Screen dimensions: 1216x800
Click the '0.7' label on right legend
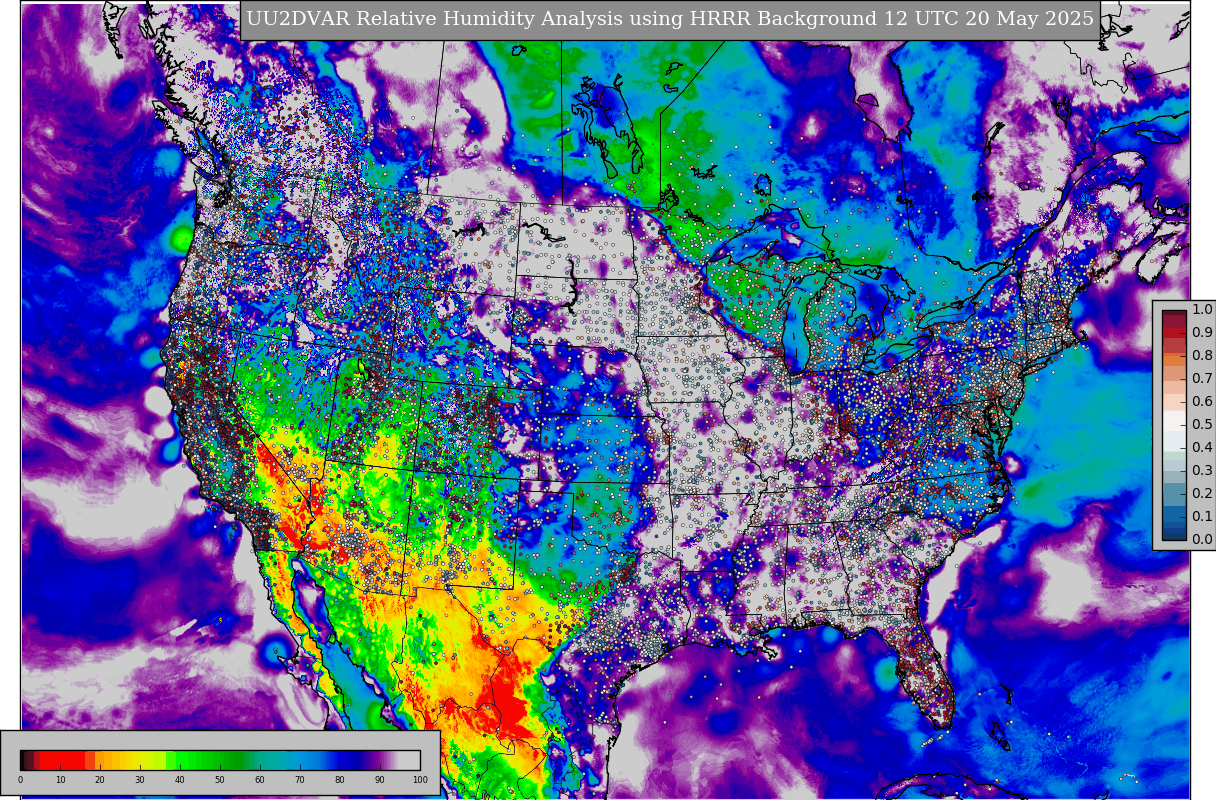[x=1201, y=378]
